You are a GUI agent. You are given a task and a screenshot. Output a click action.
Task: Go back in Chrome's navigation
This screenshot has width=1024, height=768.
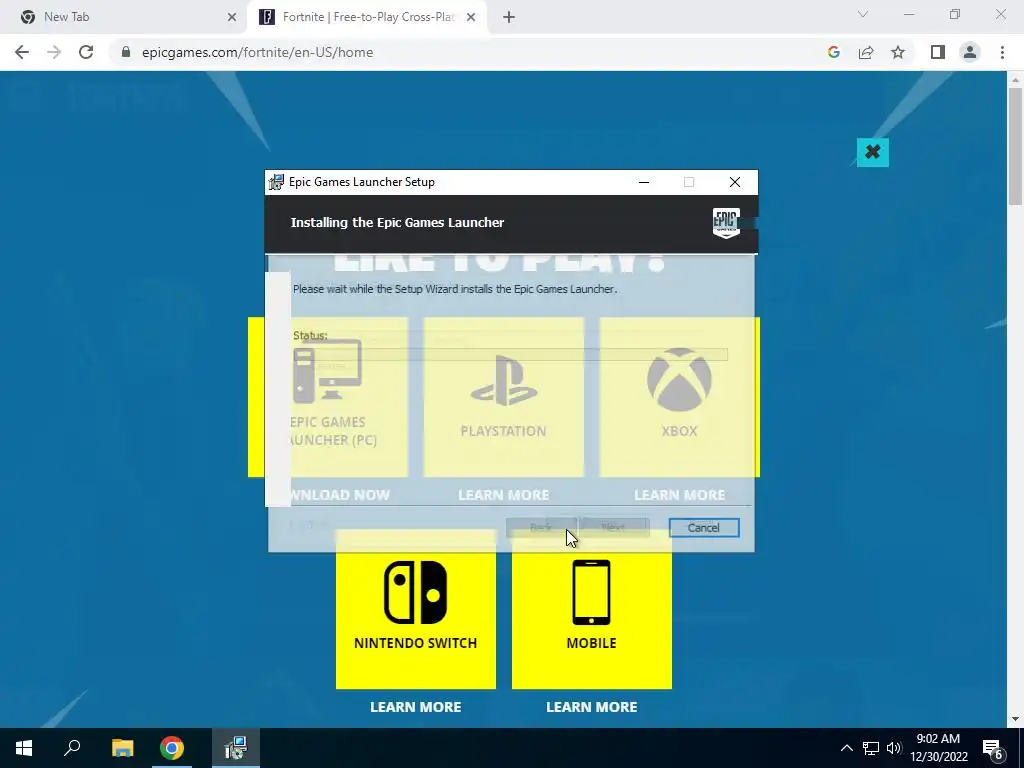(22, 52)
